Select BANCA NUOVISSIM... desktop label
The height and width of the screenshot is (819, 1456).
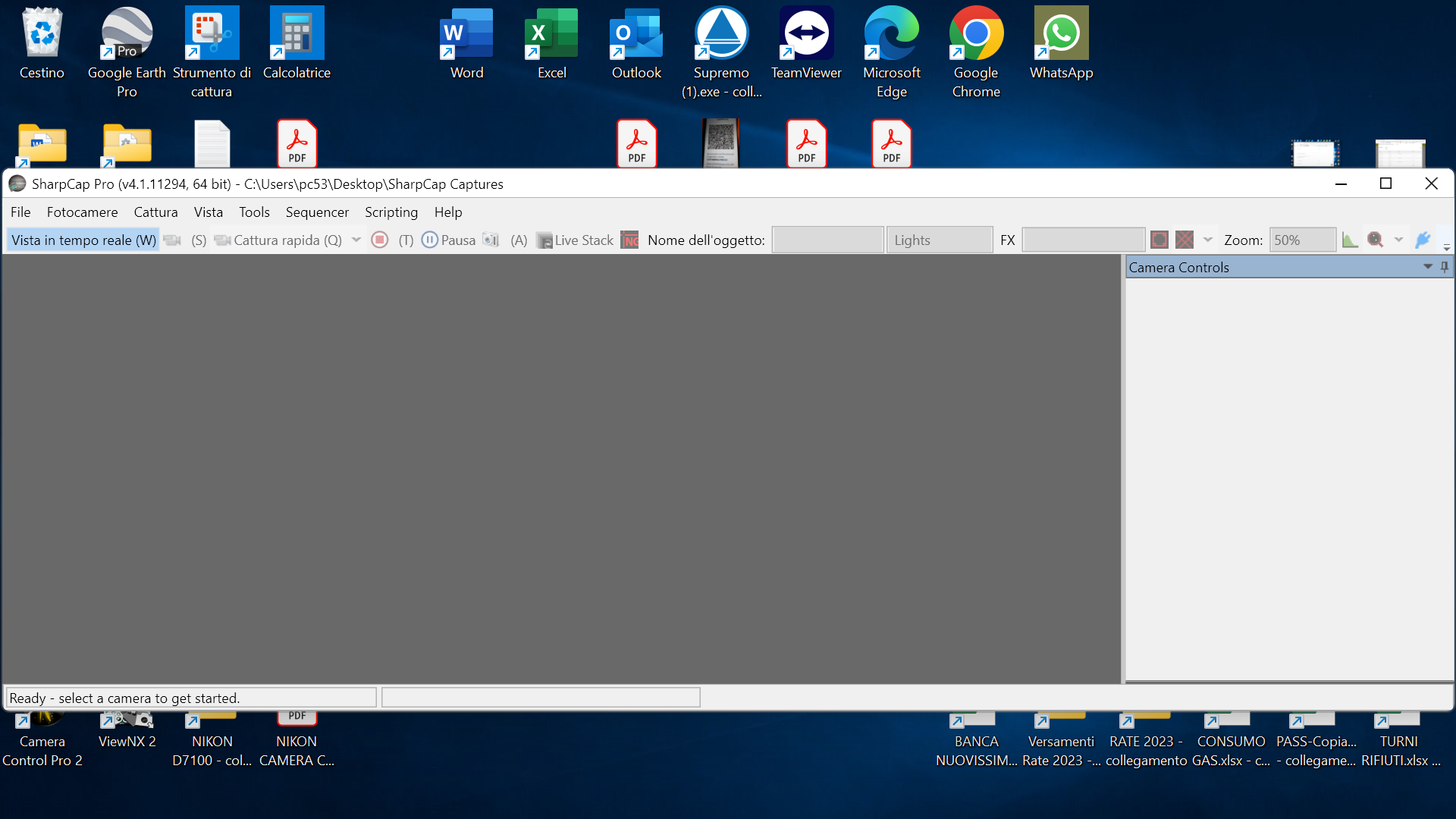pyautogui.click(x=977, y=751)
